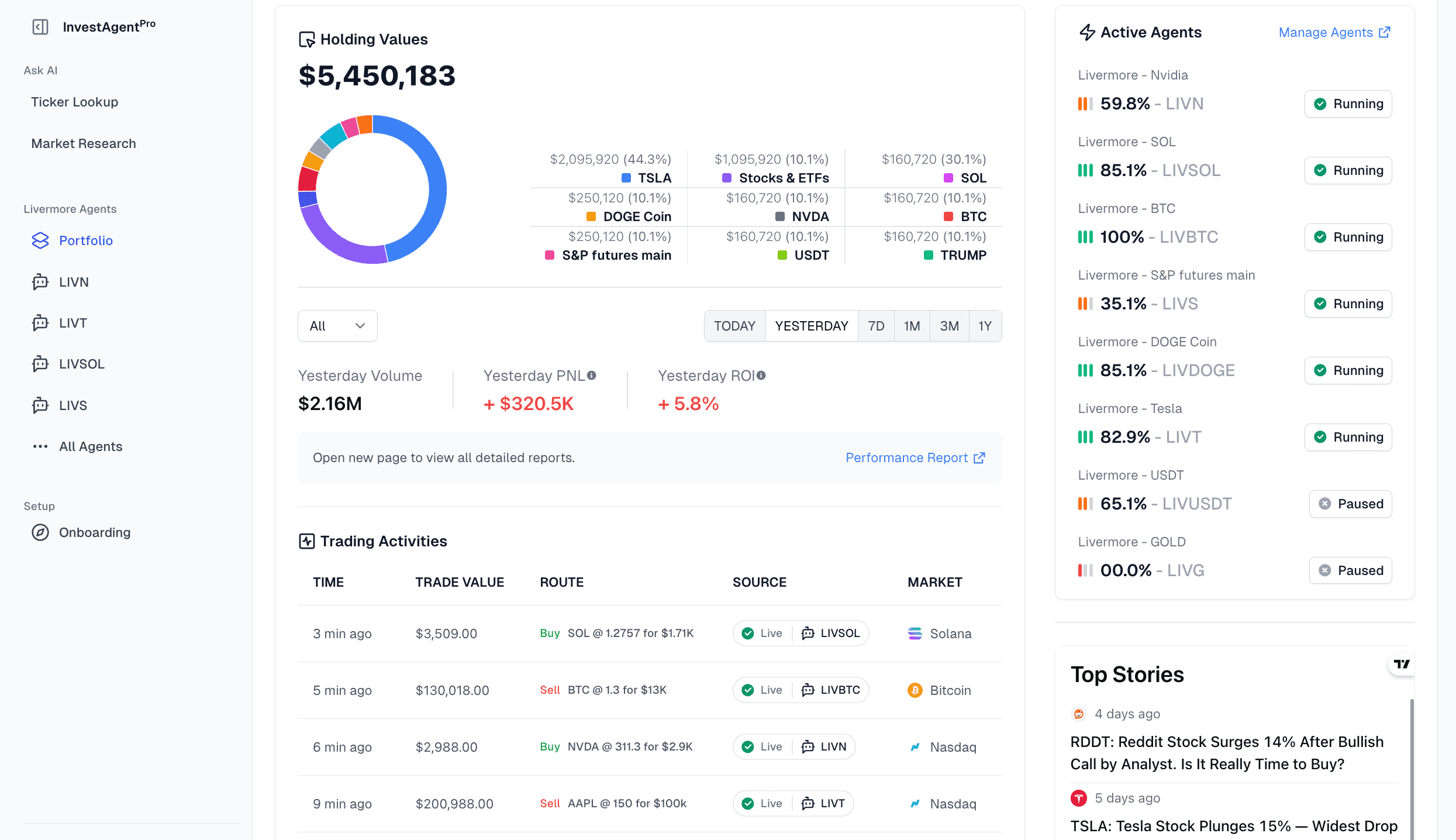
Task: Open the TradingView icon near Top Stories
Action: (x=1402, y=664)
